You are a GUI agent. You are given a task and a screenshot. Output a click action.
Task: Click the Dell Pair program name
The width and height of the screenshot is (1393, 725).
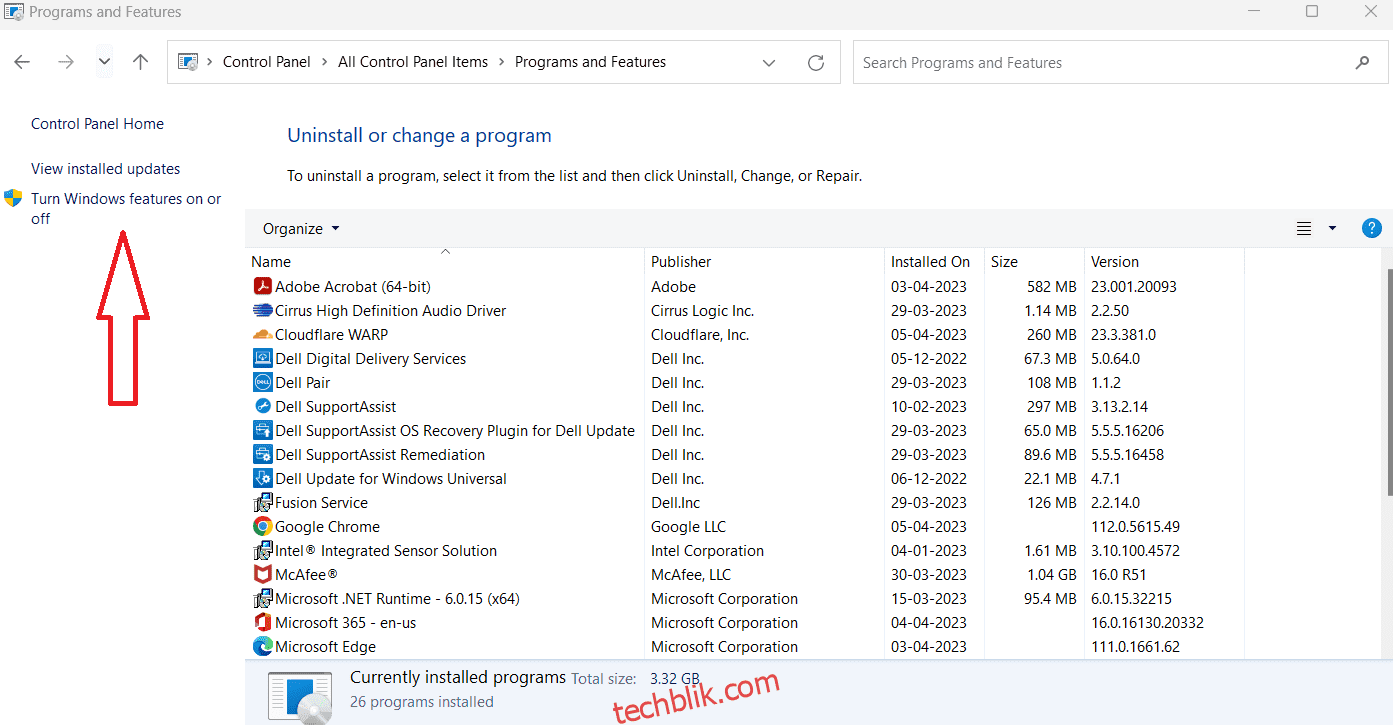tap(302, 383)
